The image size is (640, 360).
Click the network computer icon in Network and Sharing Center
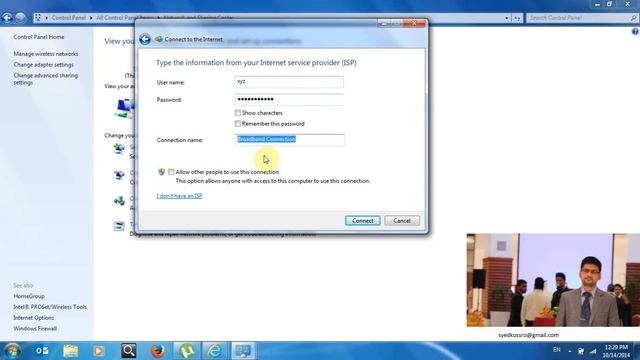(124, 109)
